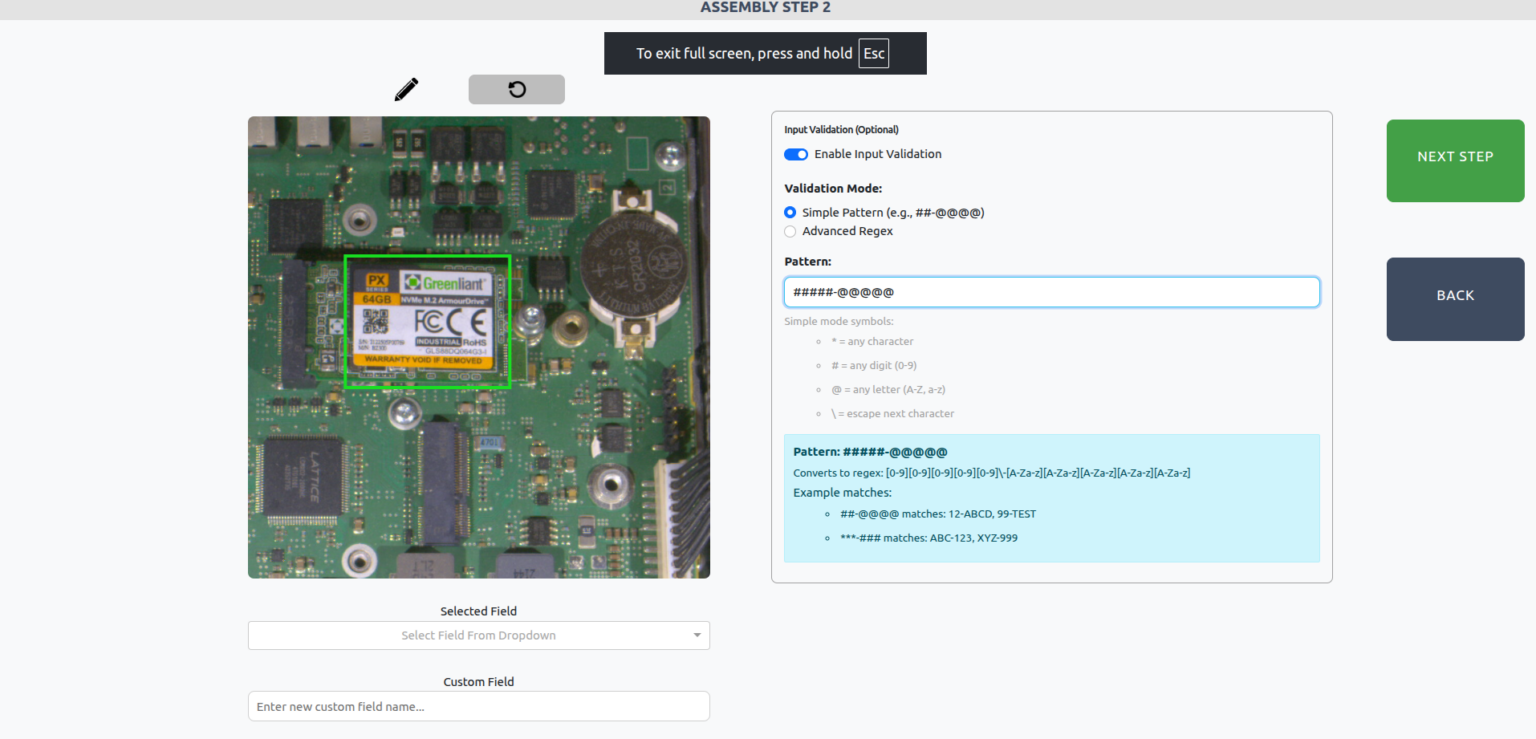The width and height of the screenshot is (1536, 739).
Task: Click the green bounding box on the Greenliant label
Action: [x=427, y=321]
